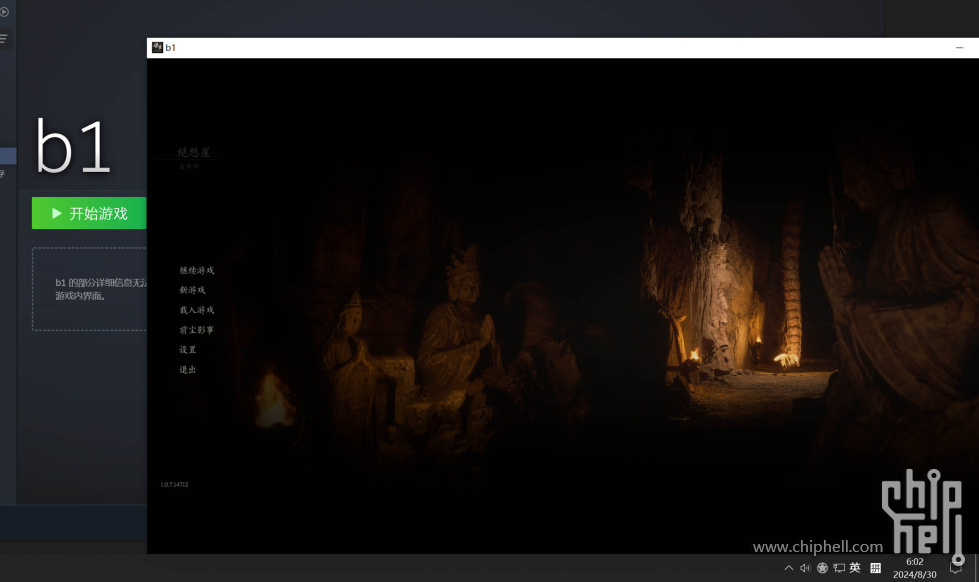Click the star-shaped tray icon
This screenshot has height=582, width=979.
click(x=822, y=568)
